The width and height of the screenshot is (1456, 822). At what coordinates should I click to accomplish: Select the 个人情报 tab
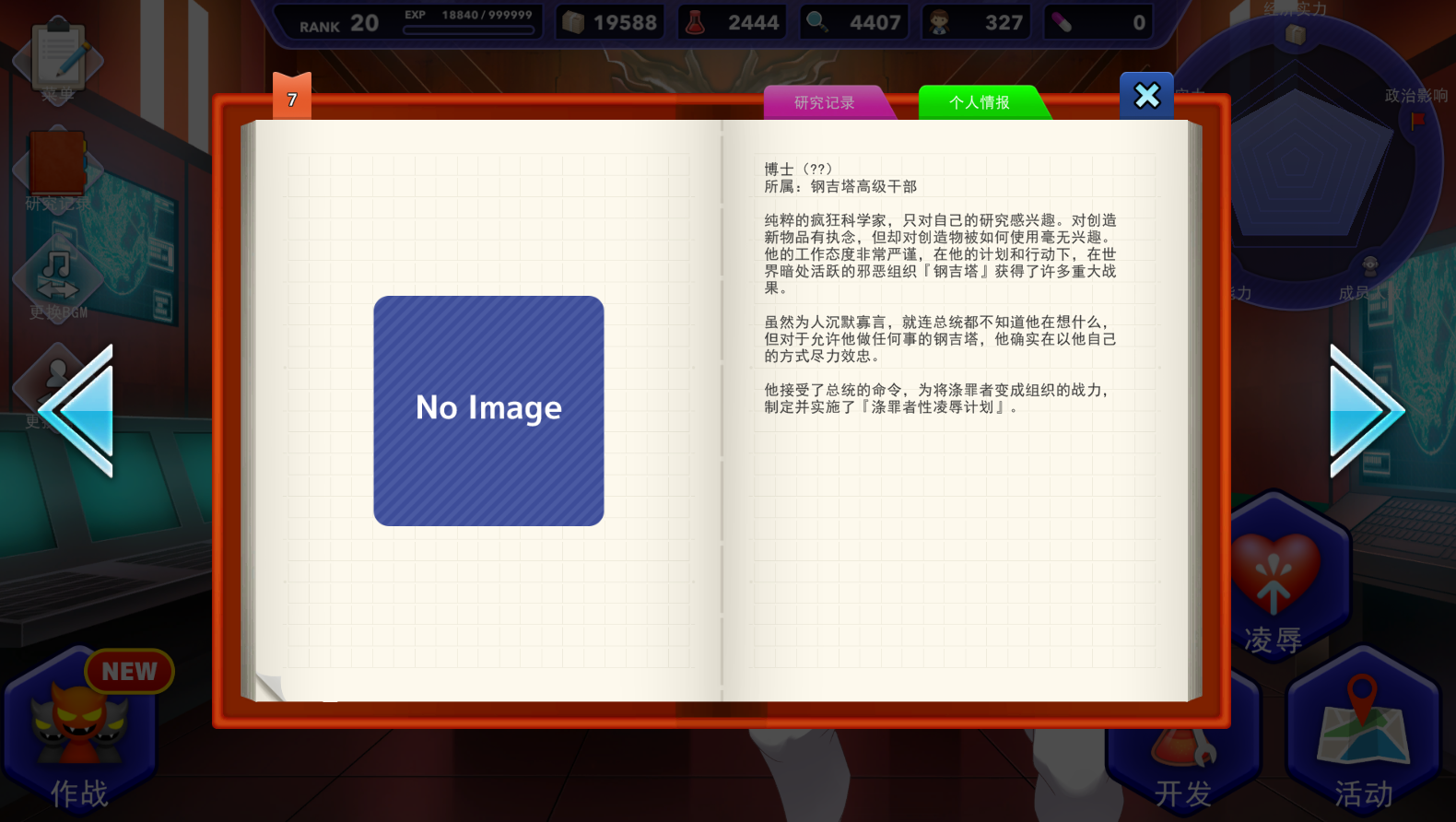point(980,102)
